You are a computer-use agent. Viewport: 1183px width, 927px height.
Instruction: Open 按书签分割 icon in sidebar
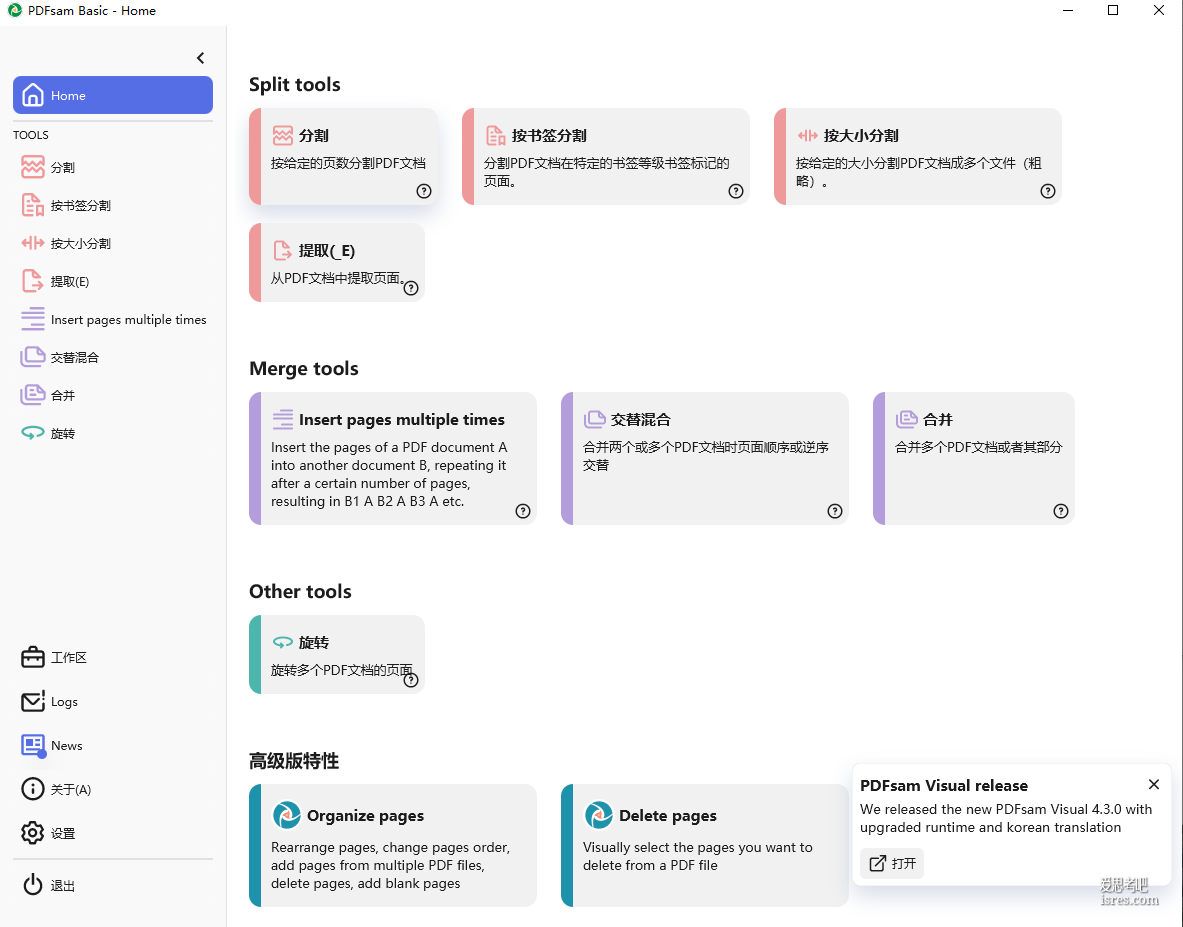[32, 205]
